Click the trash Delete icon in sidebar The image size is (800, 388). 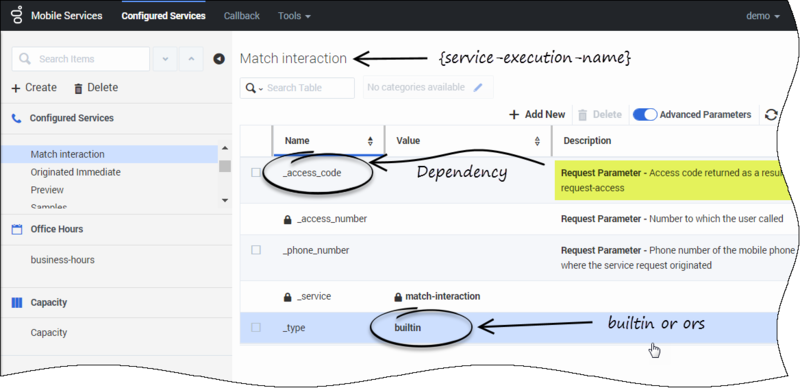78,88
